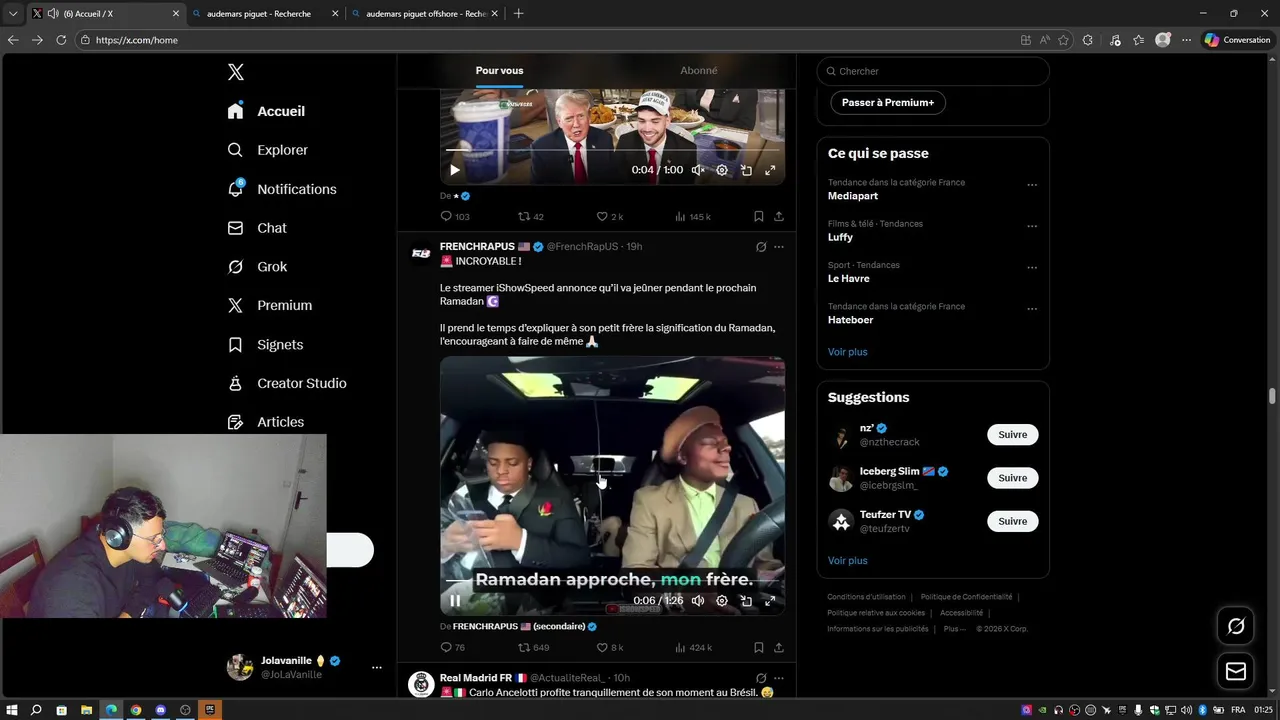Add page to favorites star in address bar
Image resolution: width=1280 pixels, height=720 pixels.
[x=1063, y=40]
